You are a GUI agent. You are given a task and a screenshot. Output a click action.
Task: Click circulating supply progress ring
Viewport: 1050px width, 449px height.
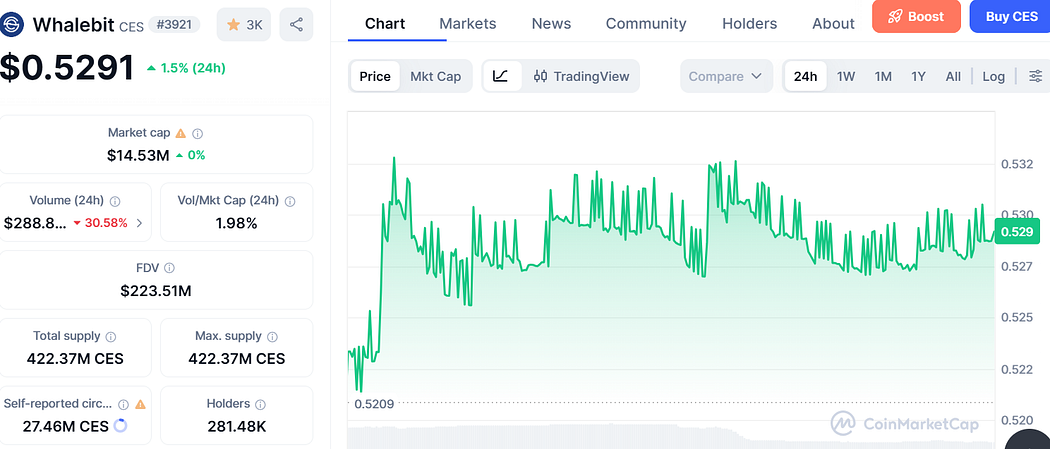click(121, 426)
